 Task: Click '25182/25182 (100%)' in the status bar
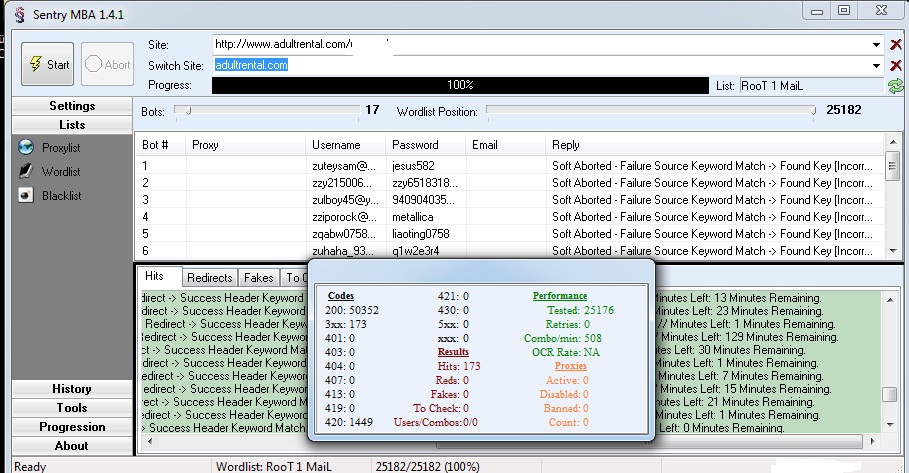tap(428, 466)
